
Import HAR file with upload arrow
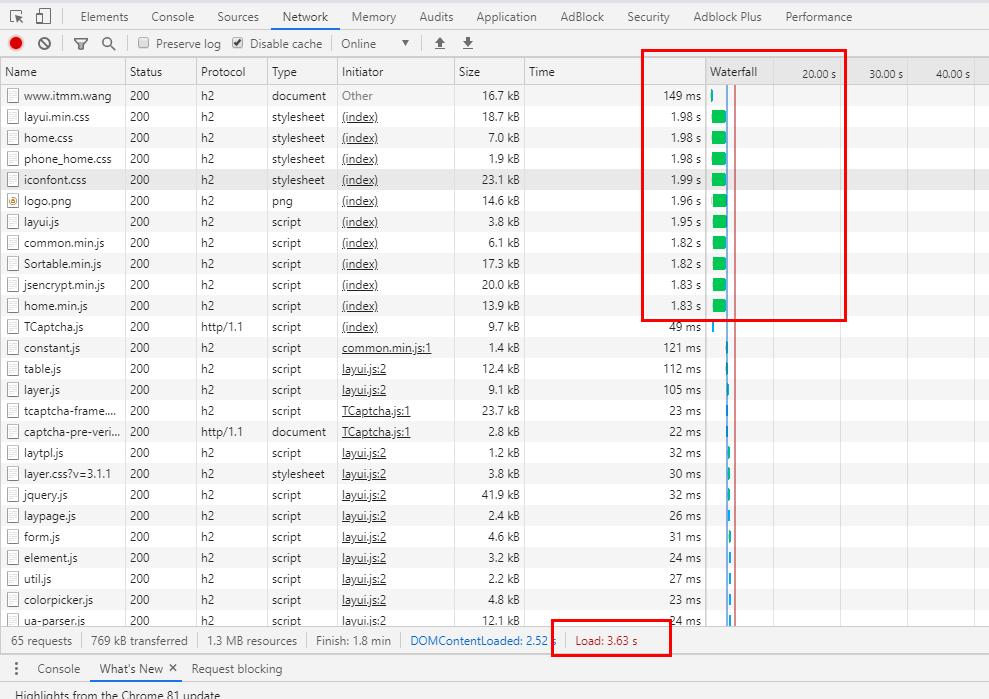440,44
